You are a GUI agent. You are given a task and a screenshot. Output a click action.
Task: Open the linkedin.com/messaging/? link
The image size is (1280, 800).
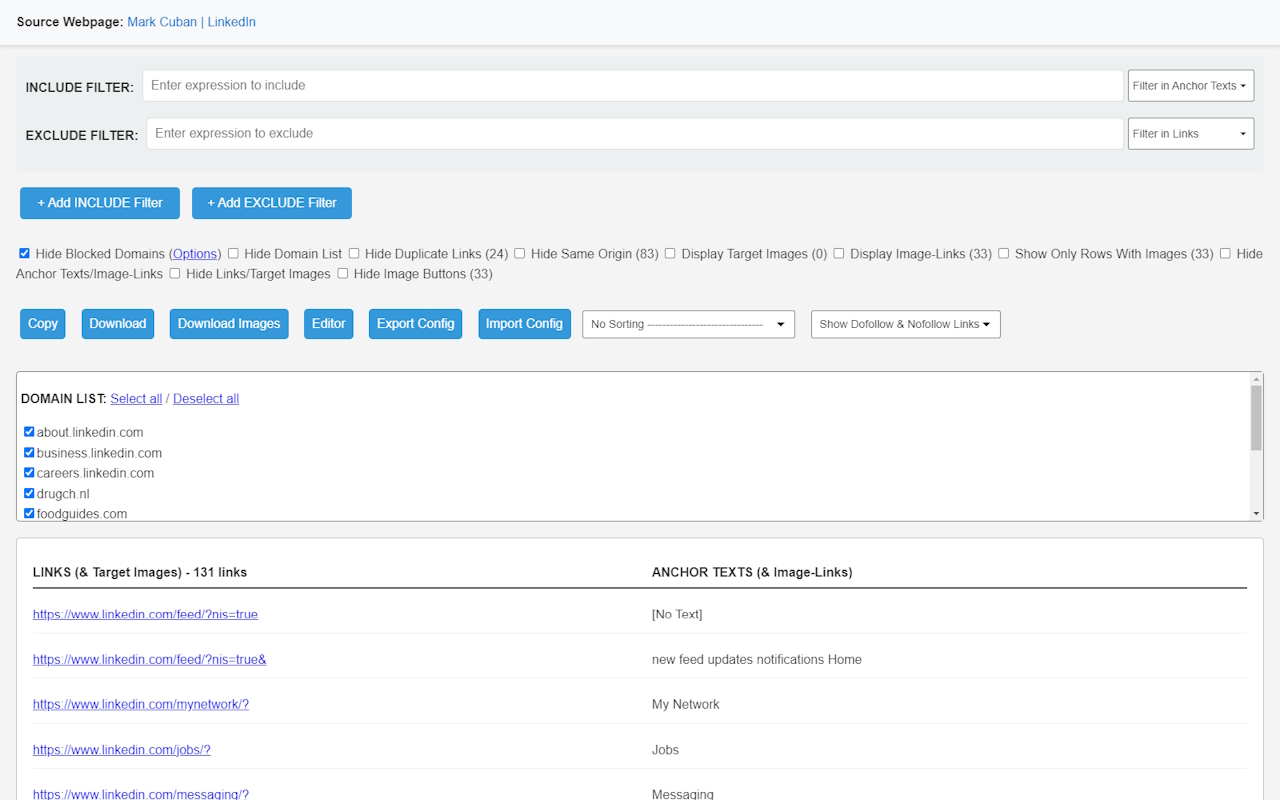click(x=141, y=794)
